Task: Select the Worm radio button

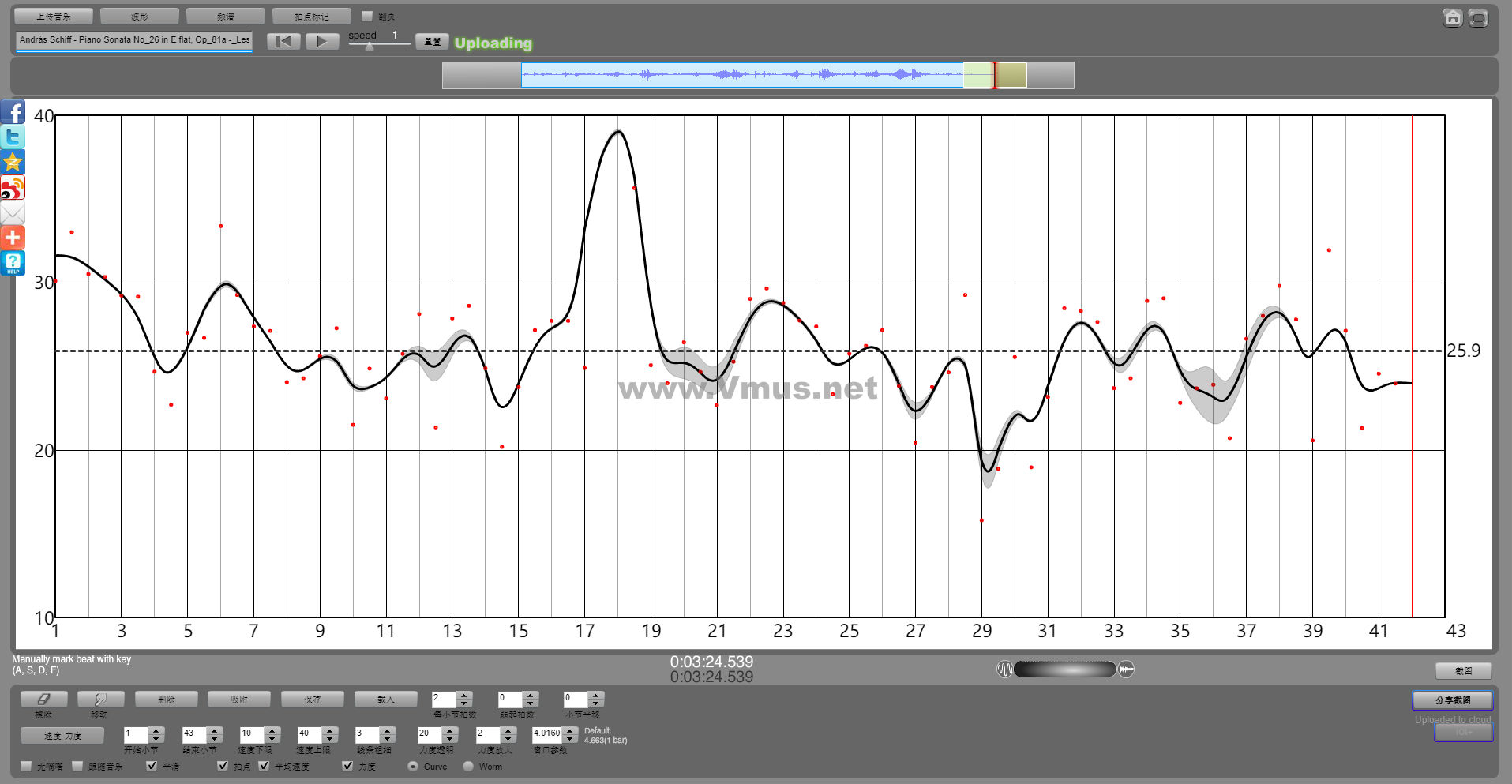Action: [x=468, y=766]
